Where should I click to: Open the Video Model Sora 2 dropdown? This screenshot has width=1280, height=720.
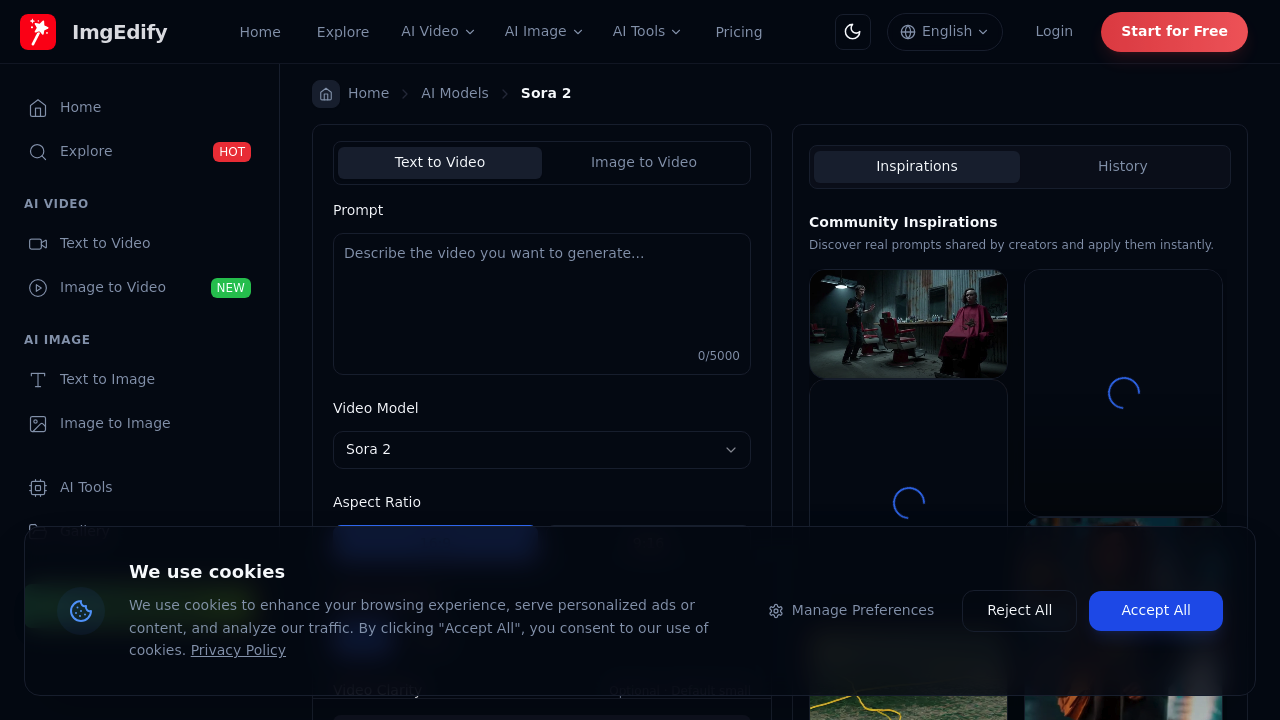tap(542, 450)
